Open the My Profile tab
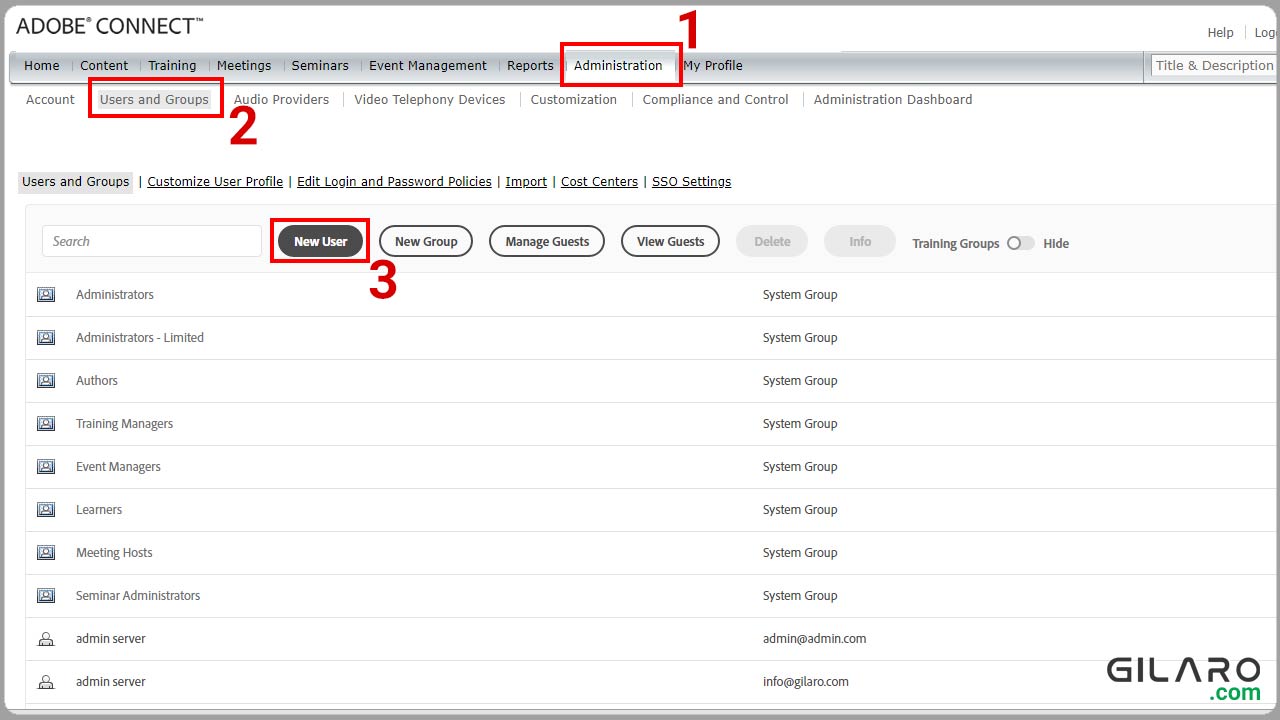The width and height of the screenshot is (1280, 720). [713, 66]
